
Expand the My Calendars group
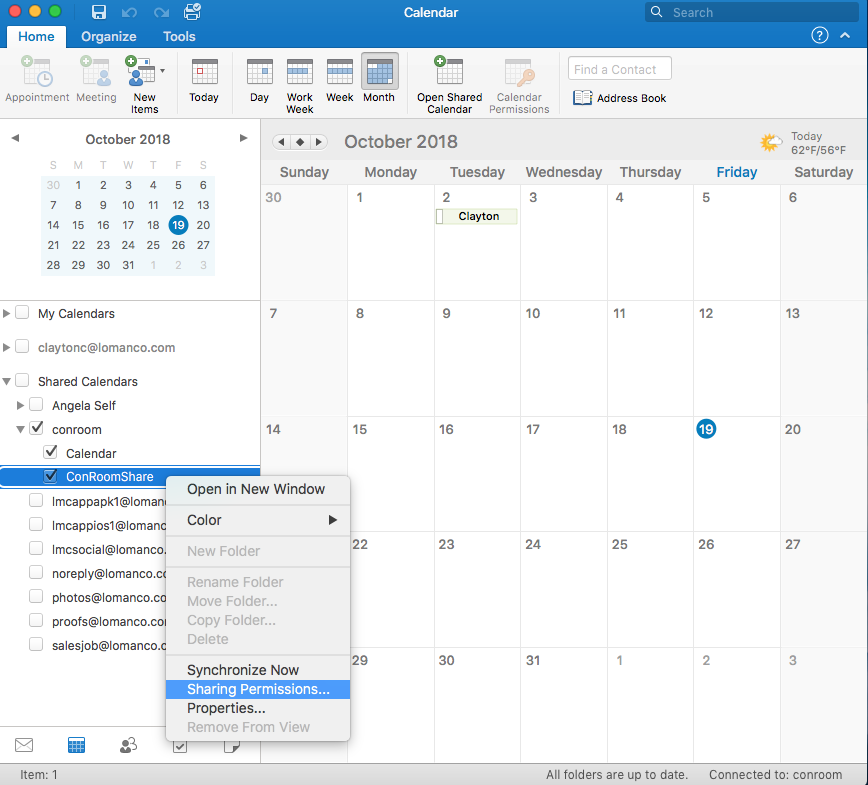point(8,314)
